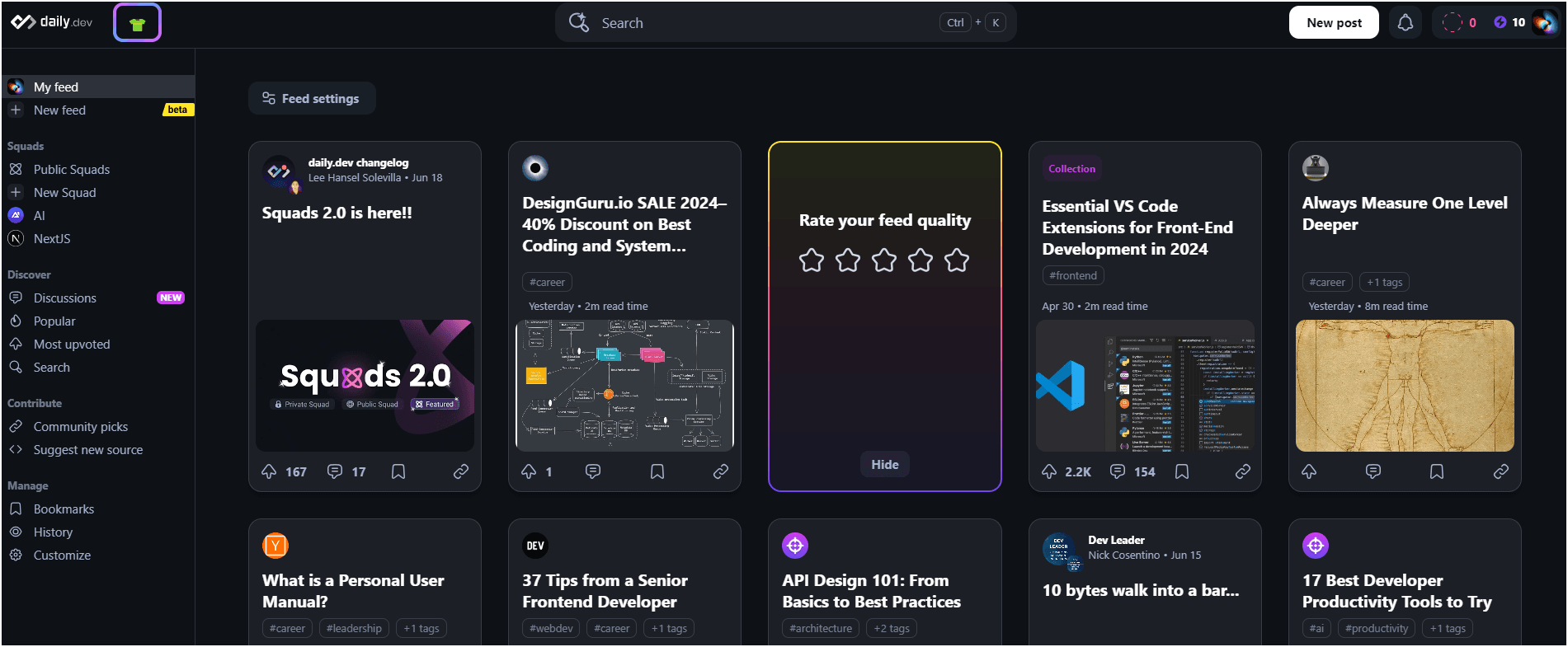Comment on the DesignGuru.io SALE post
Viewport: 1568px width, 647px height.
pos(593,471)
